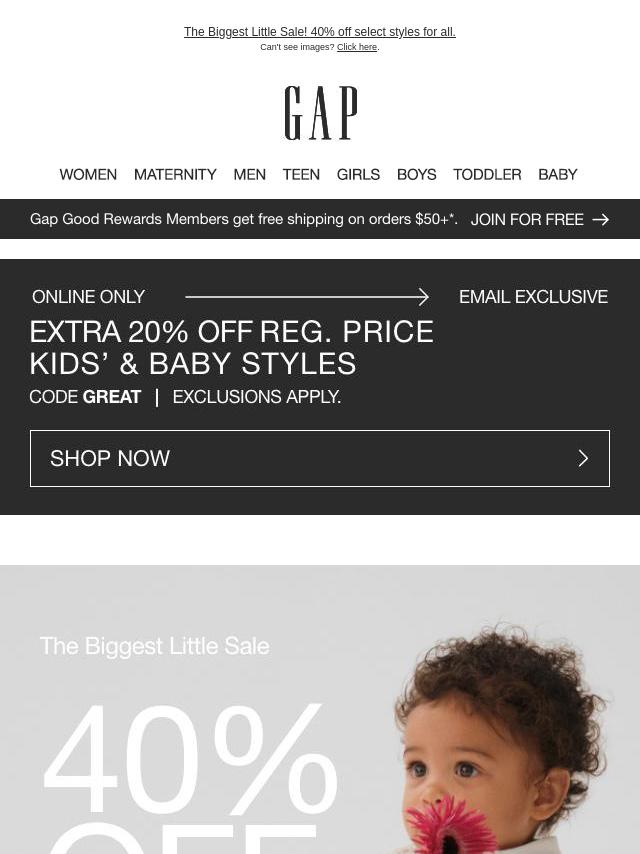
Task: Click the Shop Now button
Action: [x=320, y=458]
